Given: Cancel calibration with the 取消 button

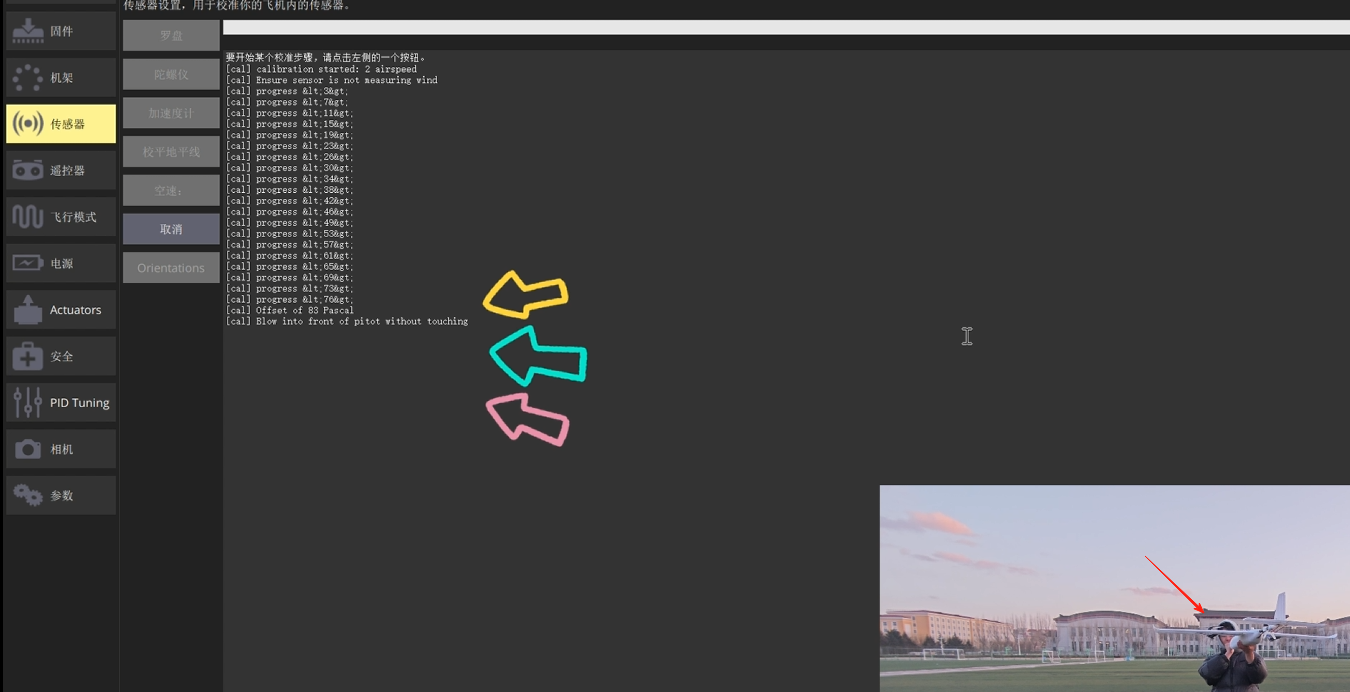Looking at the screenshot, I should point(171,229).
